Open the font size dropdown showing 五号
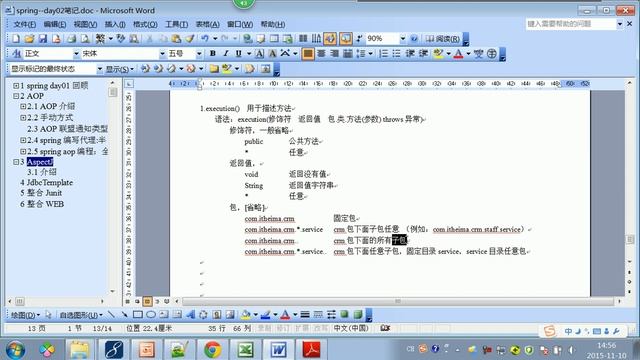Screen dimensions: 640x360 199,53
